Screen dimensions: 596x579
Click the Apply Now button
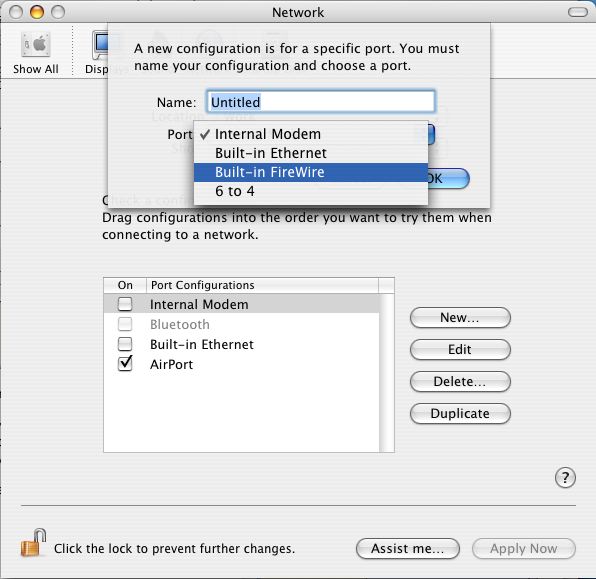click(524, 549)
